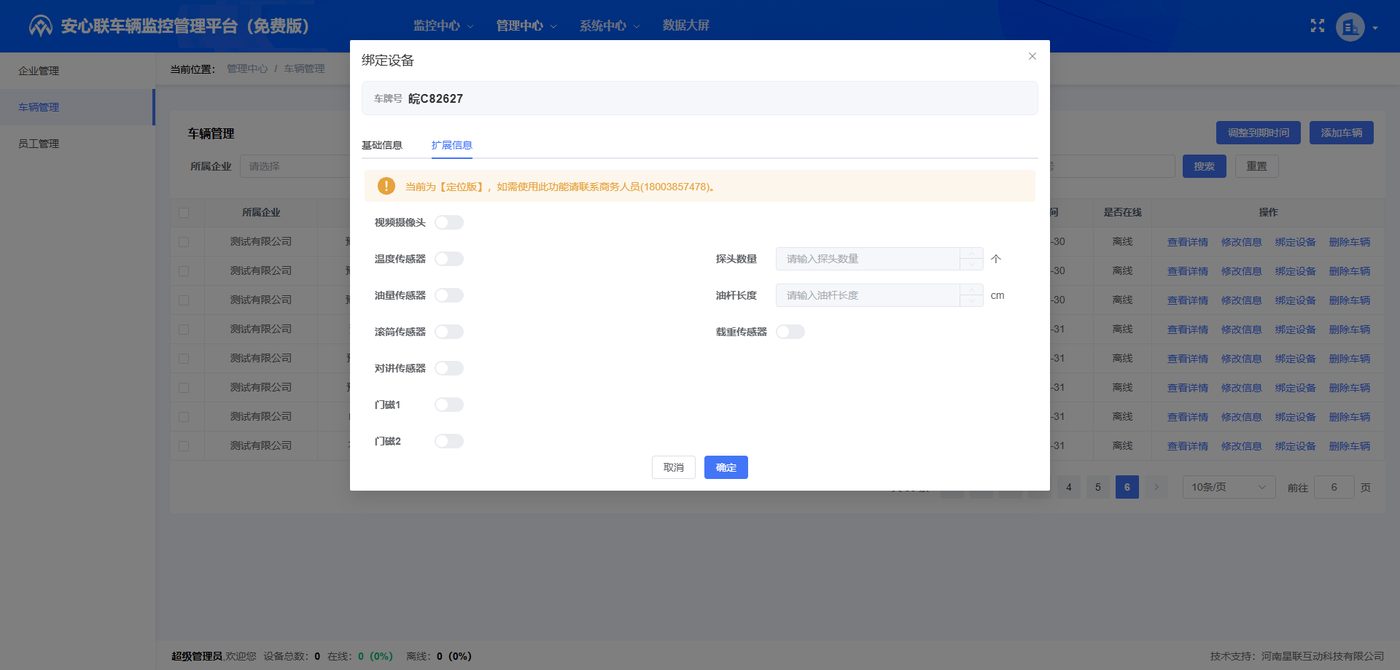Click the 重置 button
Viewport: 1400px width, 670px height.
click(1257, 166)
